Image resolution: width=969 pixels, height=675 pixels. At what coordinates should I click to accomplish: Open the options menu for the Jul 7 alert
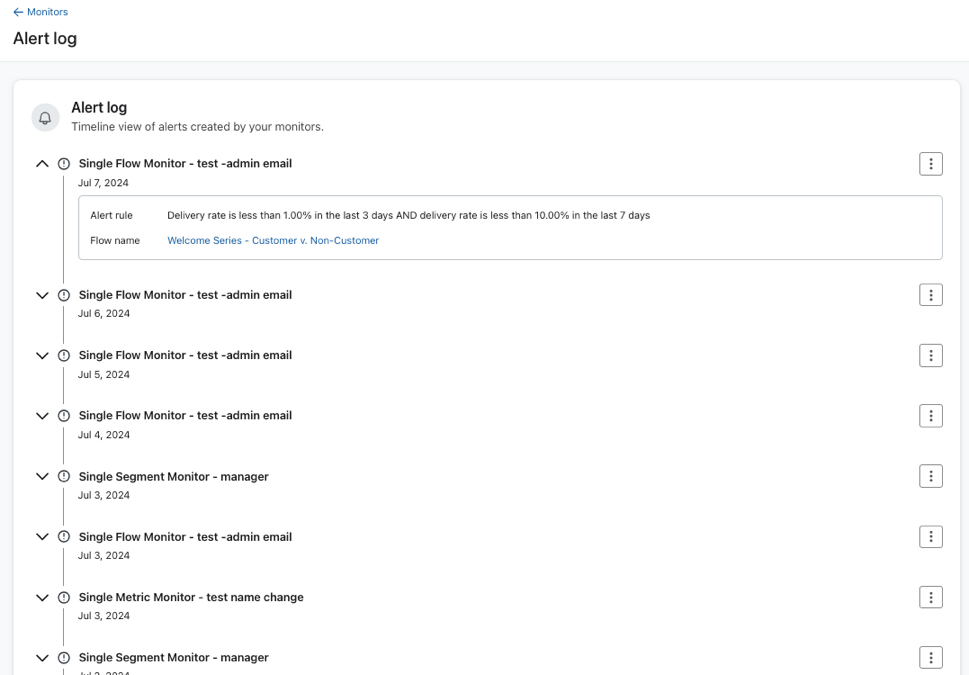[x=930, y=163]
